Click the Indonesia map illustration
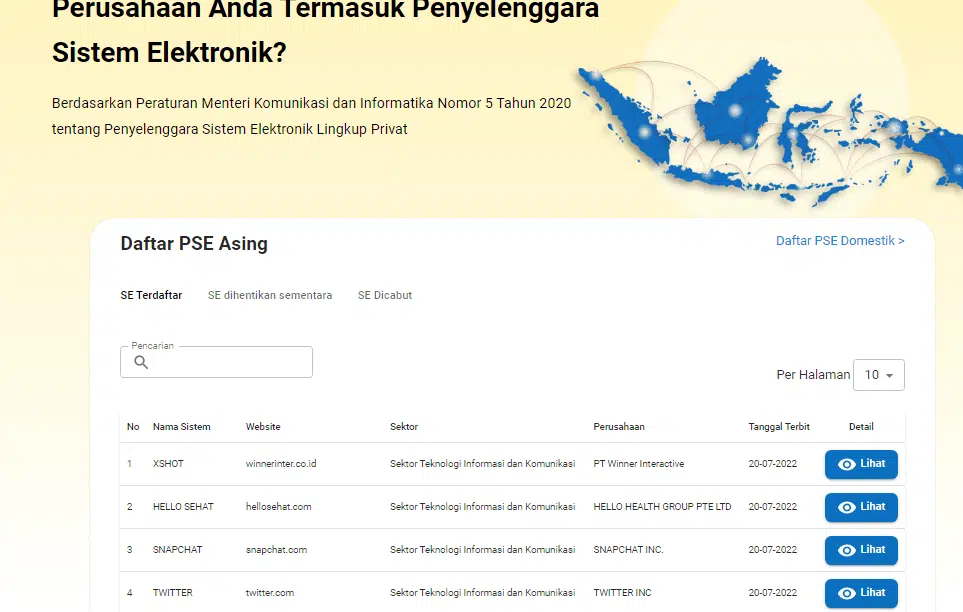 coord(771,132)
